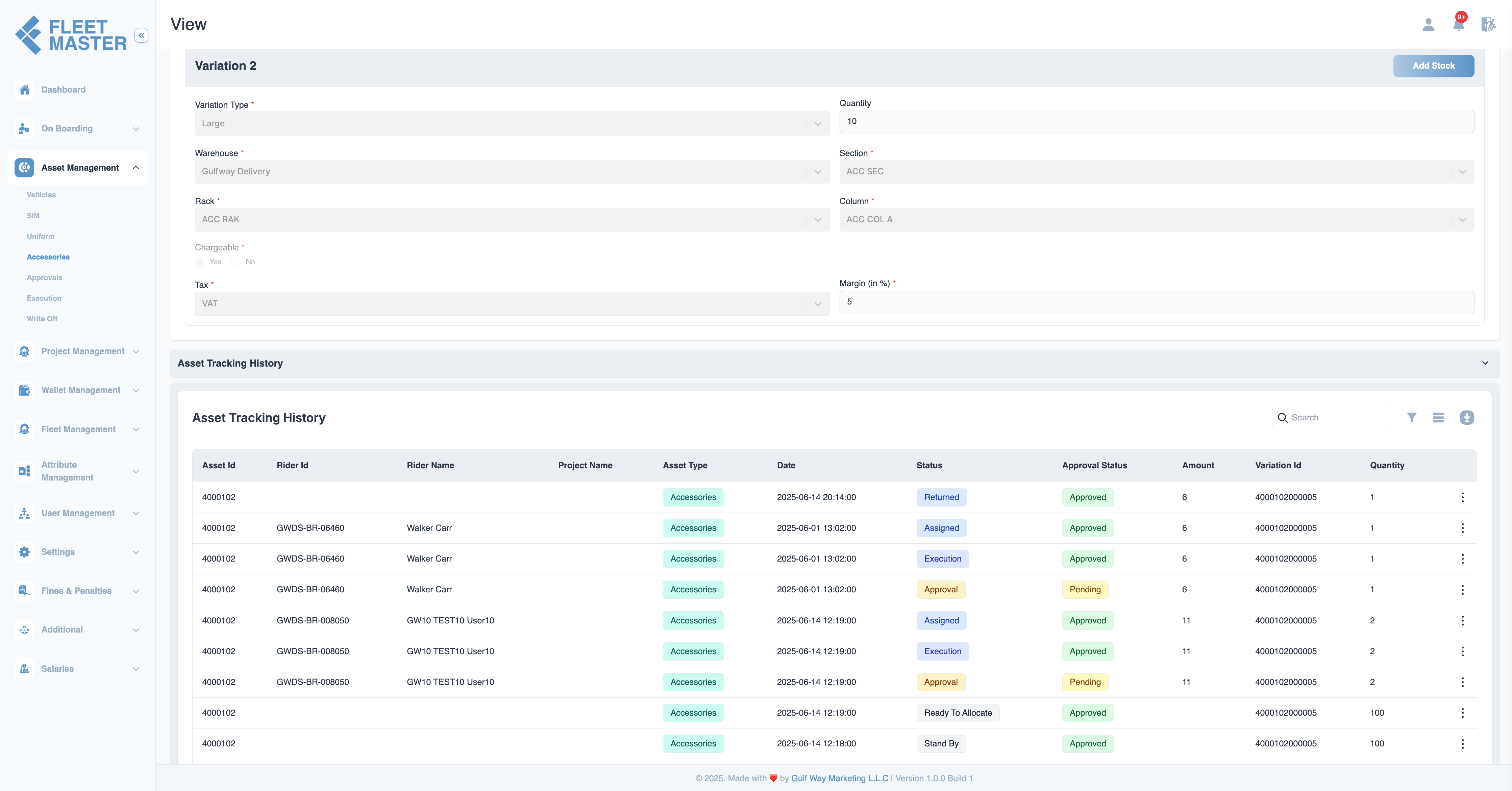Click the Ready To Allocate status badge
Viewport: 1512px width, 791px height.
click(958, 713)
